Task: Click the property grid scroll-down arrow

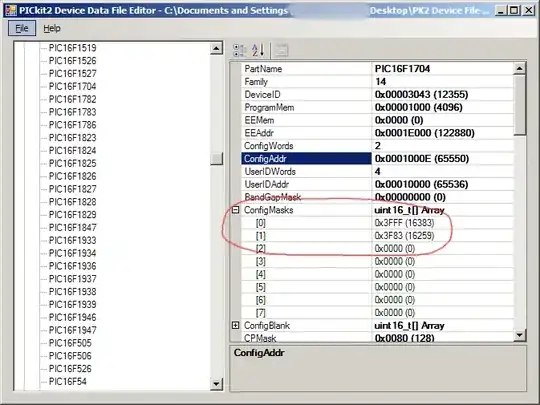Action: 519,334
